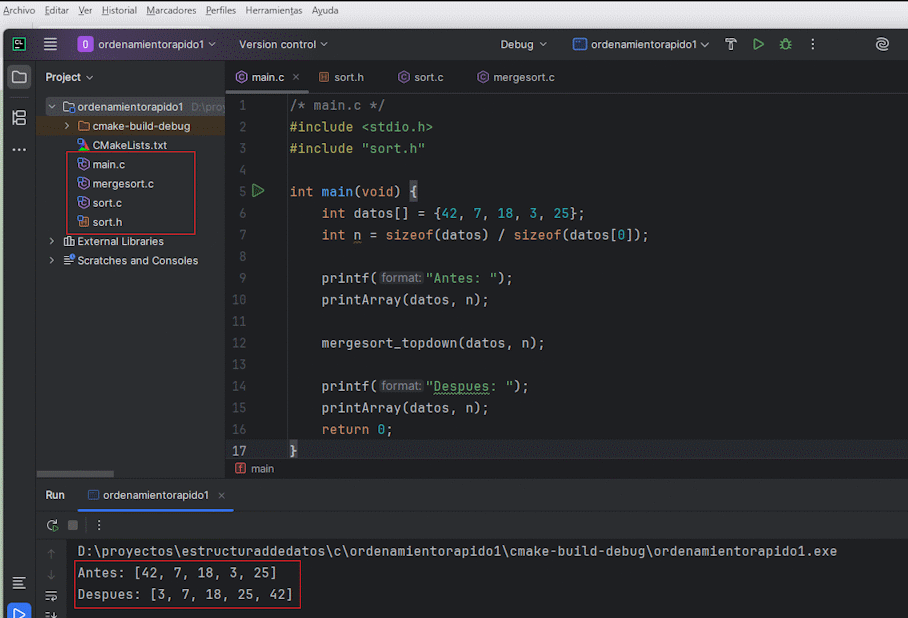Viewport: 908px width, 618px height.
Task: Rerun the program from the Run panel
Action: (52, 525)
